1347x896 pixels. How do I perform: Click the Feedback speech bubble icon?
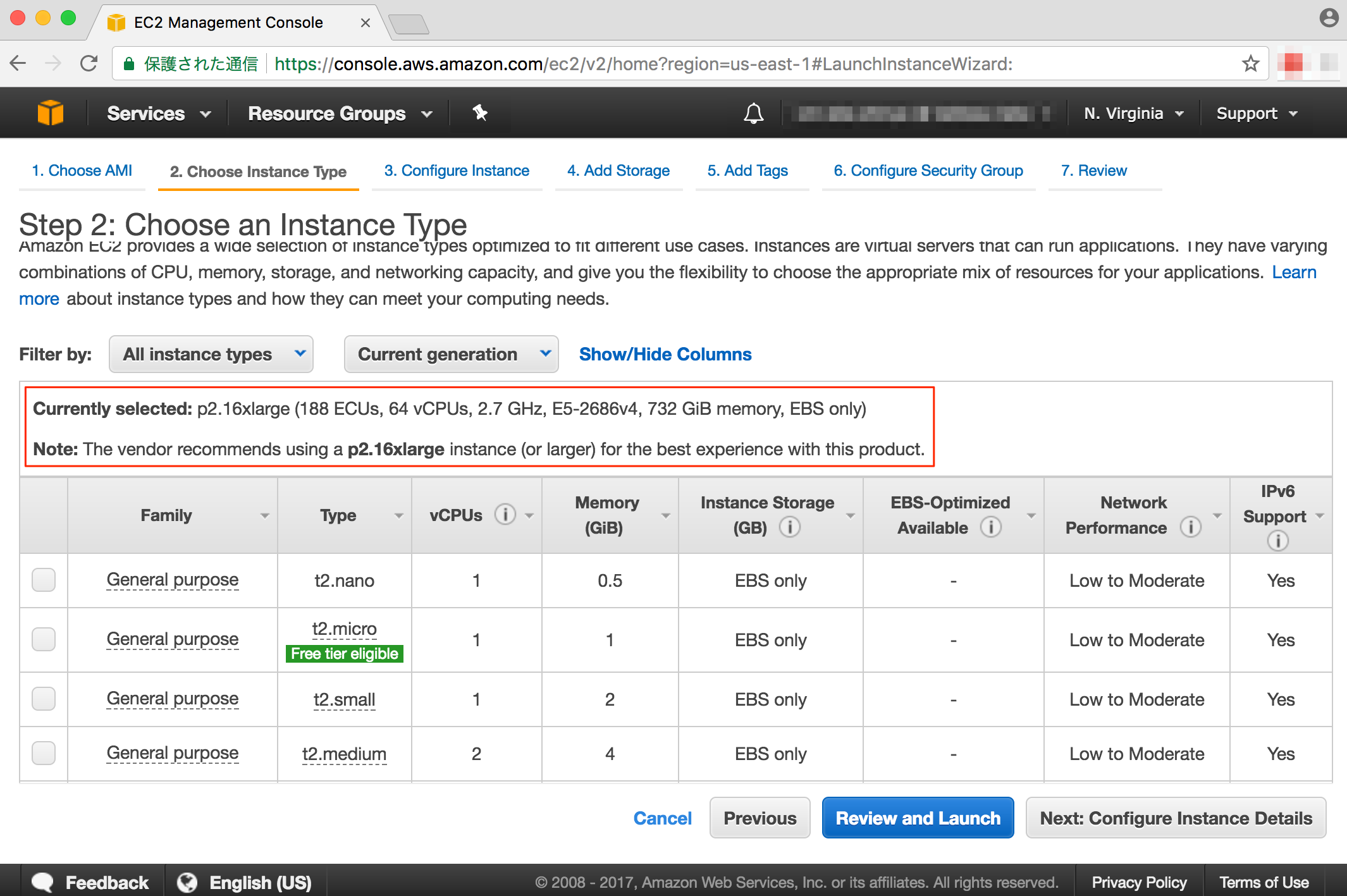[x=43, y=882]
